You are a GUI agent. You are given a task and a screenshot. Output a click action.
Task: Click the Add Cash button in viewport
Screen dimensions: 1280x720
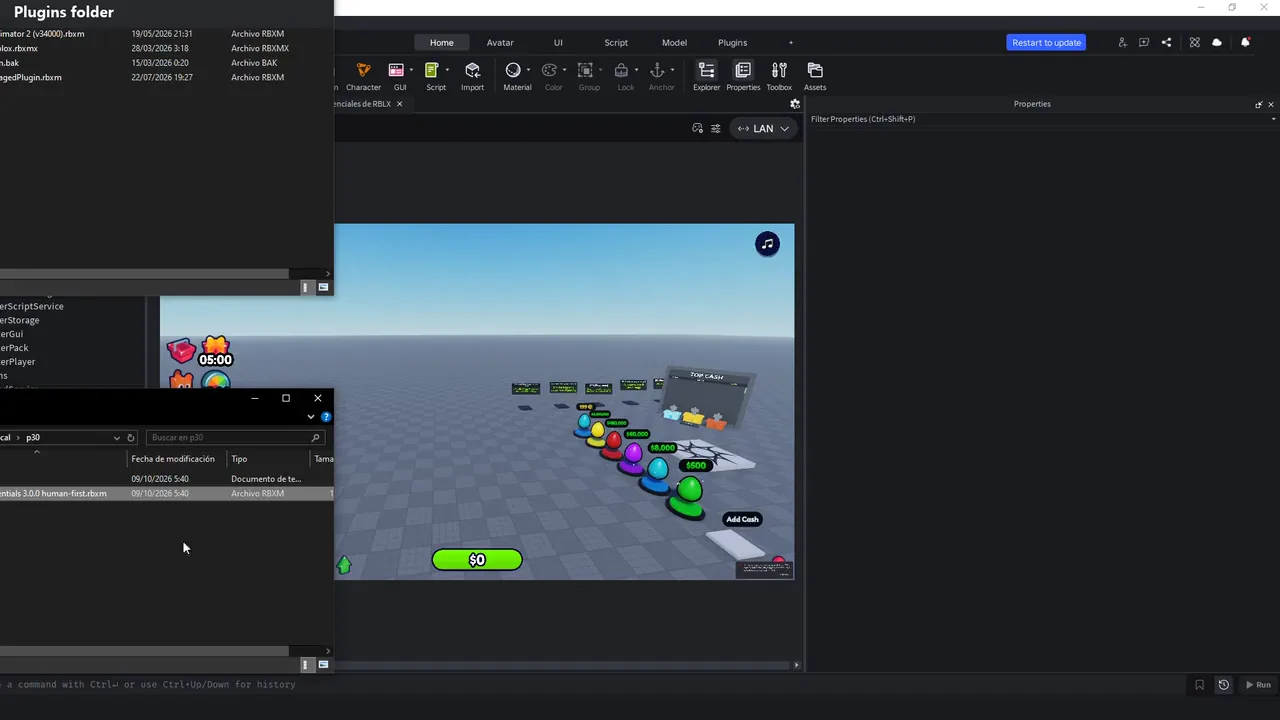pos(742,519)
